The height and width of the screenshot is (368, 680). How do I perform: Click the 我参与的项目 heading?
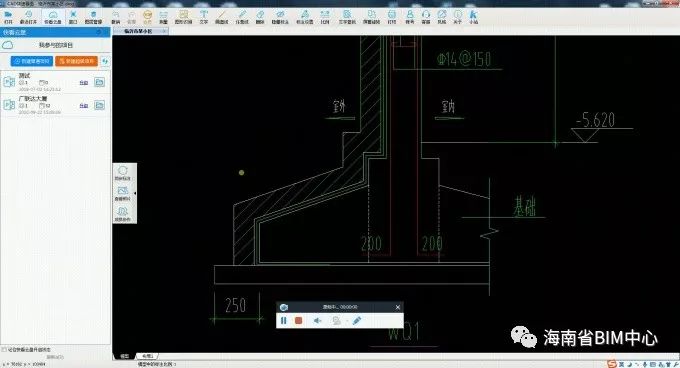[x=56, y=45]
